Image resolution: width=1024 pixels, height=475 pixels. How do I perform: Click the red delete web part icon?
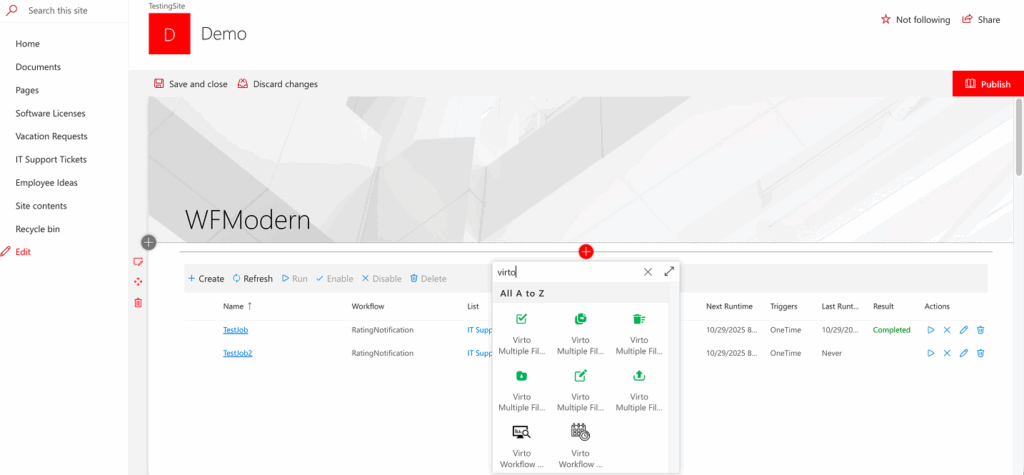138,303
